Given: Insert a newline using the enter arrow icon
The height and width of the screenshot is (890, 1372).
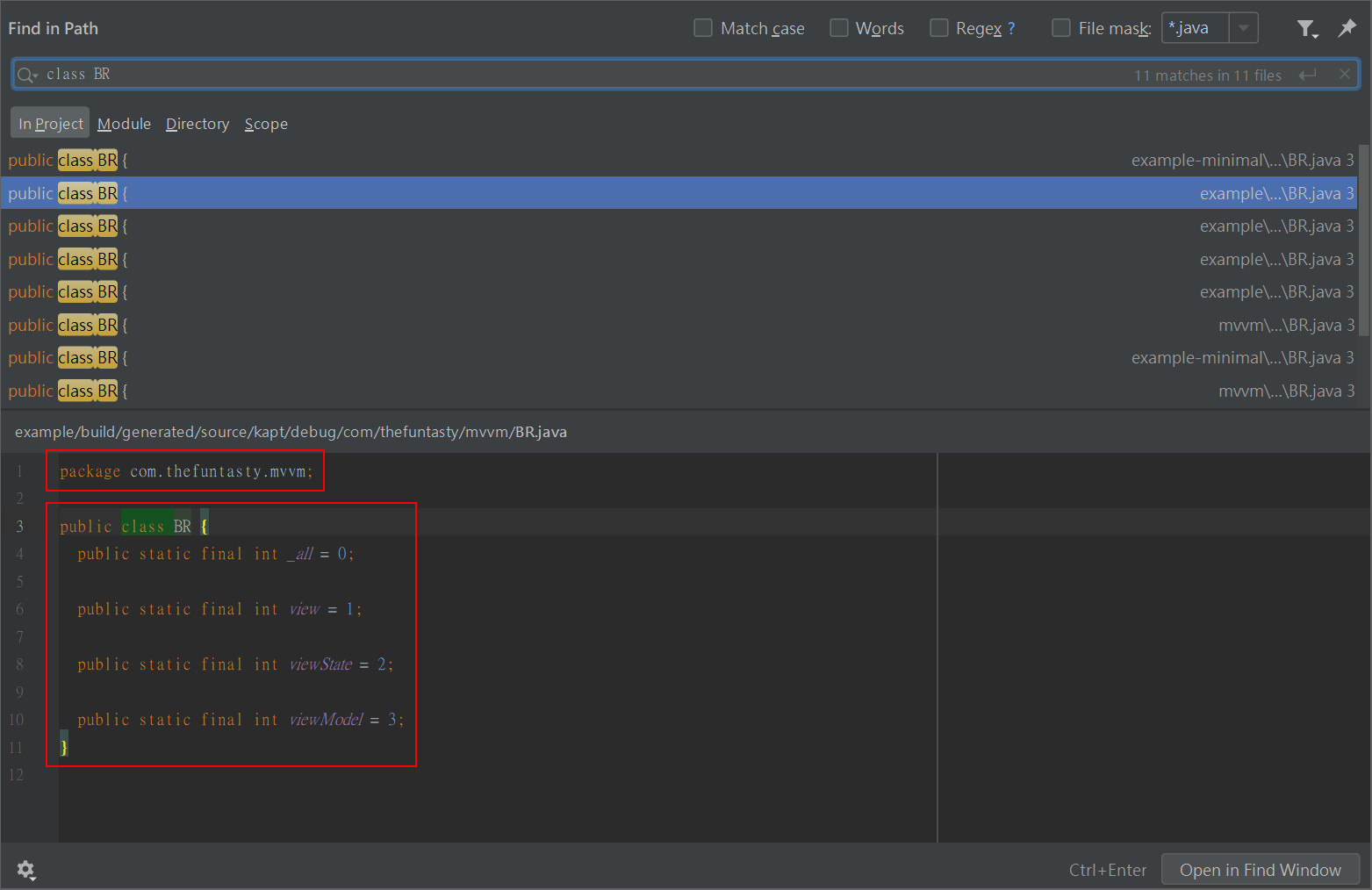Looking at the screenshot, I should (1308, 75).
